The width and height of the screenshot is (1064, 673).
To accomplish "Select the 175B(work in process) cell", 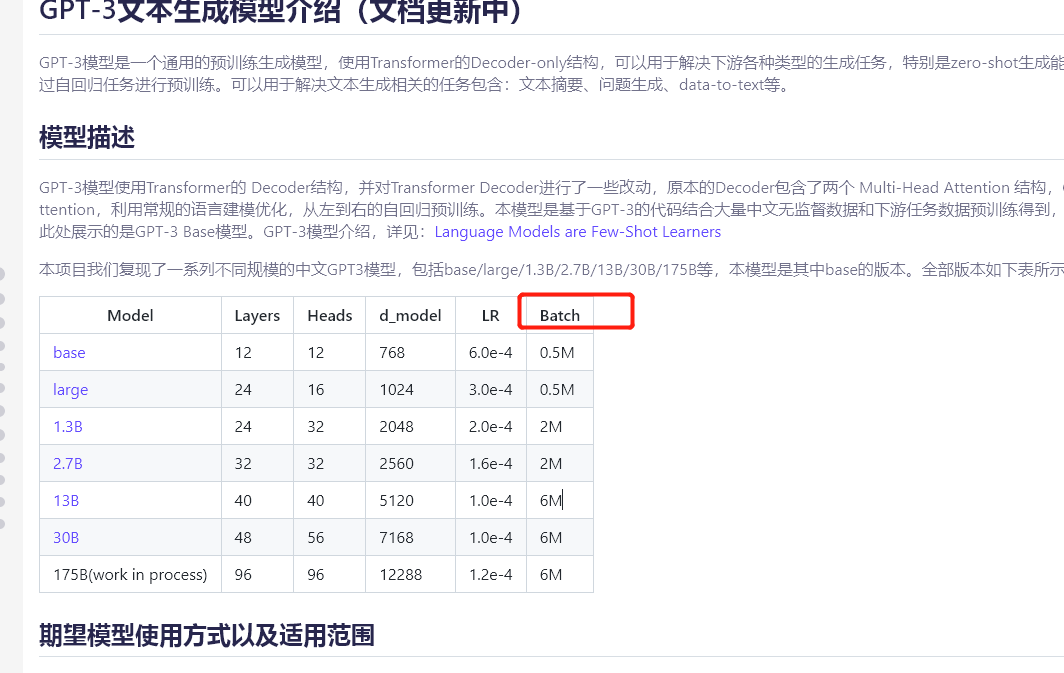I will coord(130,575).
